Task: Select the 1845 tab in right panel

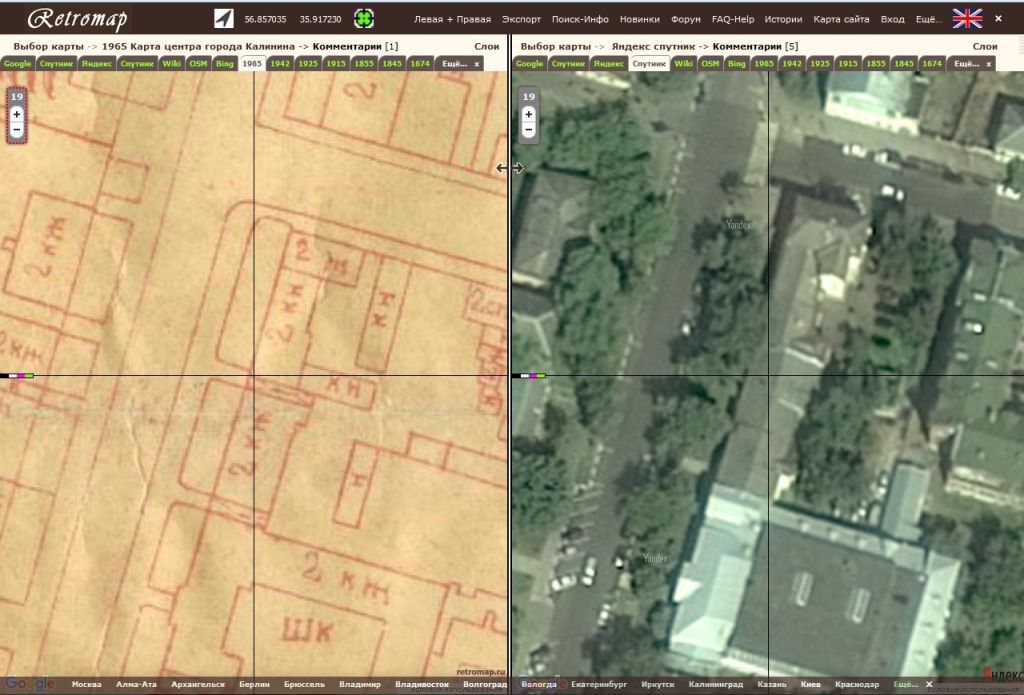Action: (904, 64)
